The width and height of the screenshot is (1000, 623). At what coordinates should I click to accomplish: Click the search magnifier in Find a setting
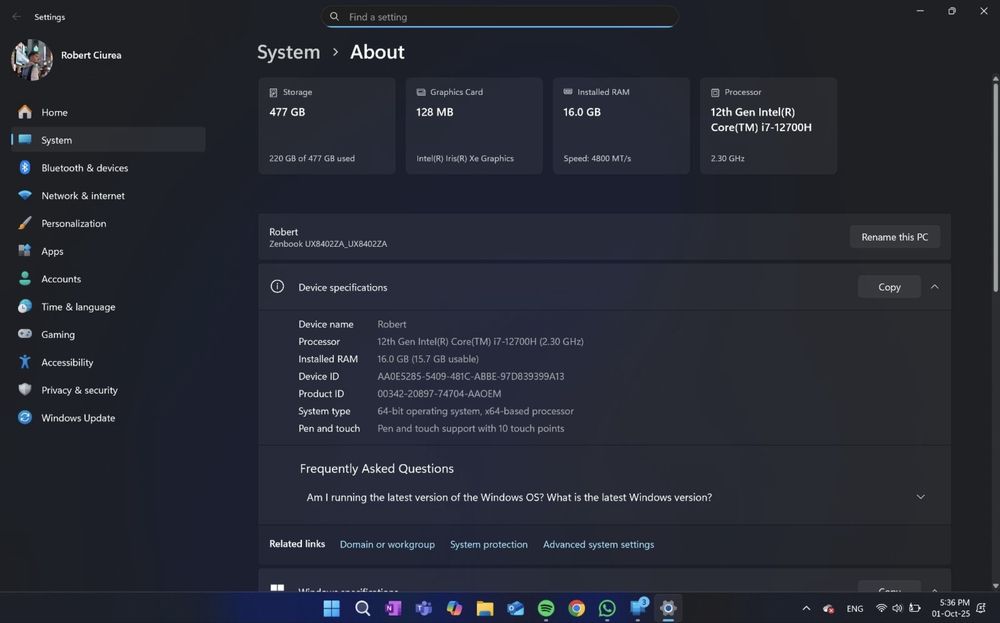point(334,17)
